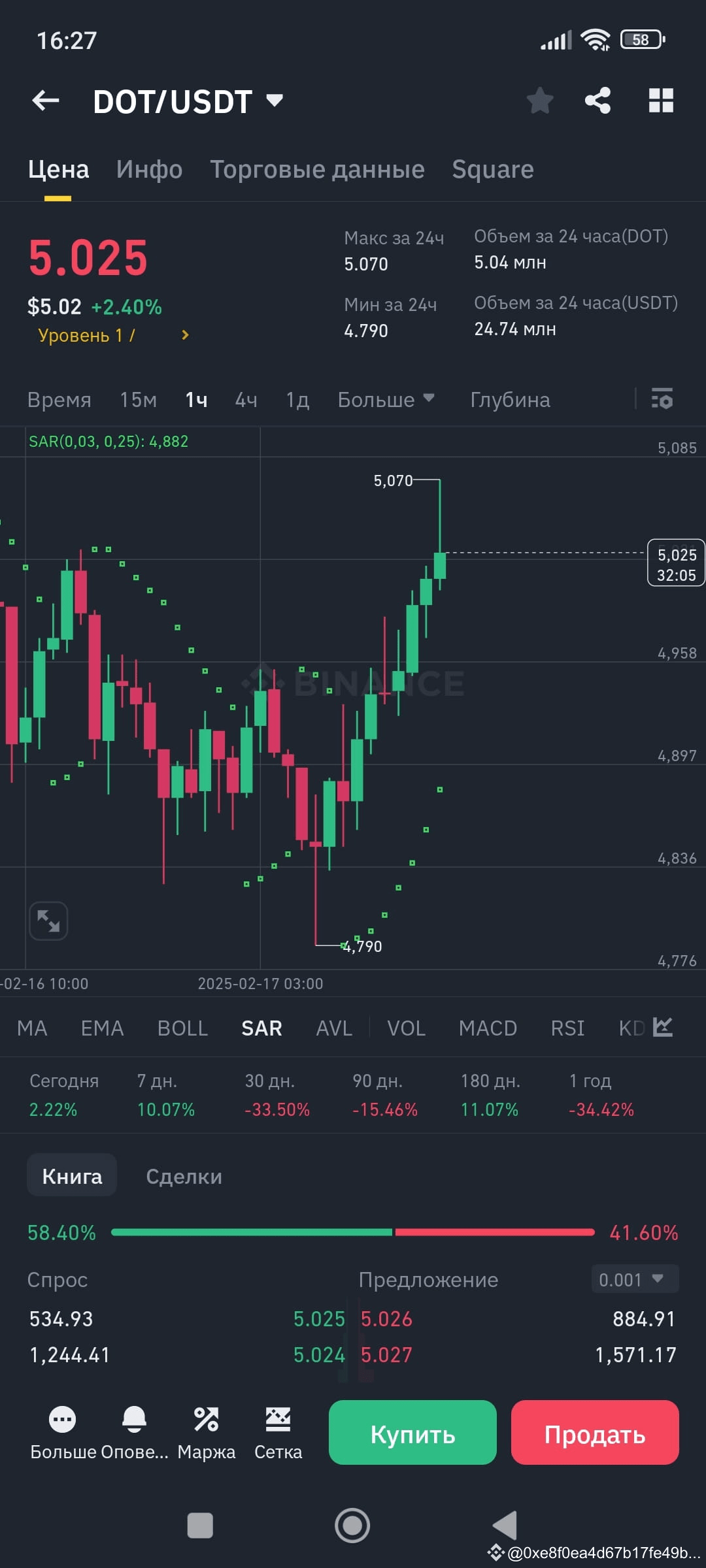Switch to the Сделки tab
This screenshot has height=1568, width=706.
click(183, 1175)
